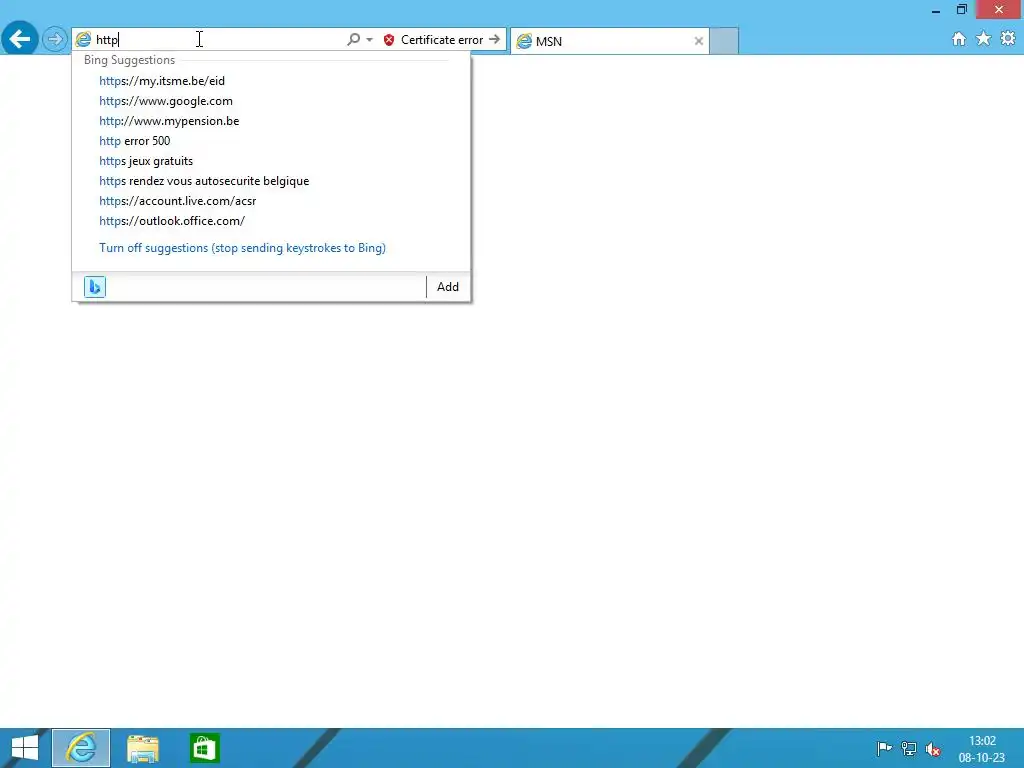The height and width of the screenshot is (768, 1024).
Task: Choose suggestion https jeux gratuits
Action: 146,161
